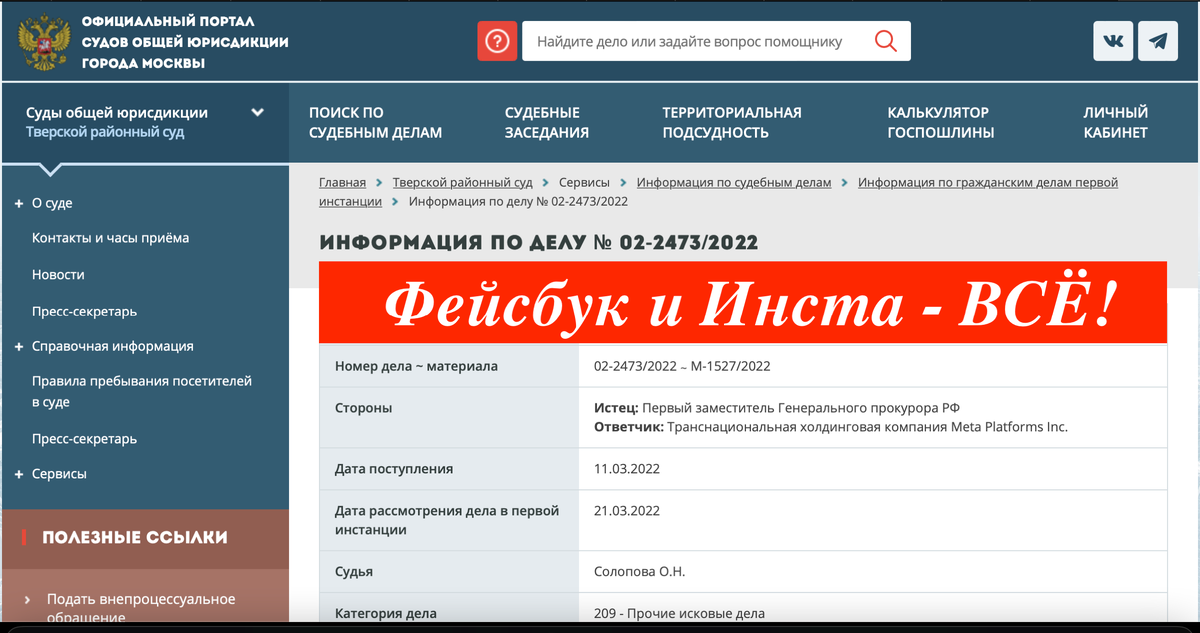Viewport: 1200px width, 633px height.
Task: Expand the 'О суде' plus item
Action: point(18,203)
